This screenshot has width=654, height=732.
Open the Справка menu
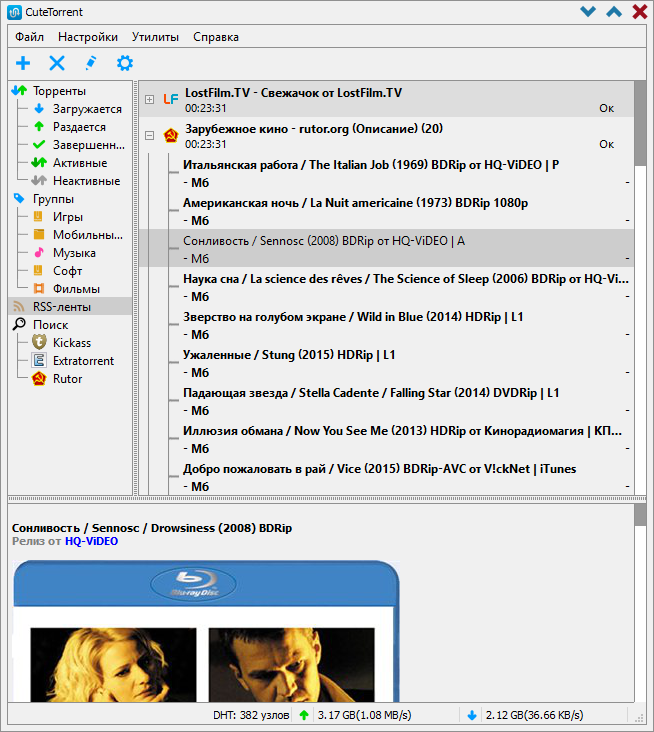click(x=216, y=37)
